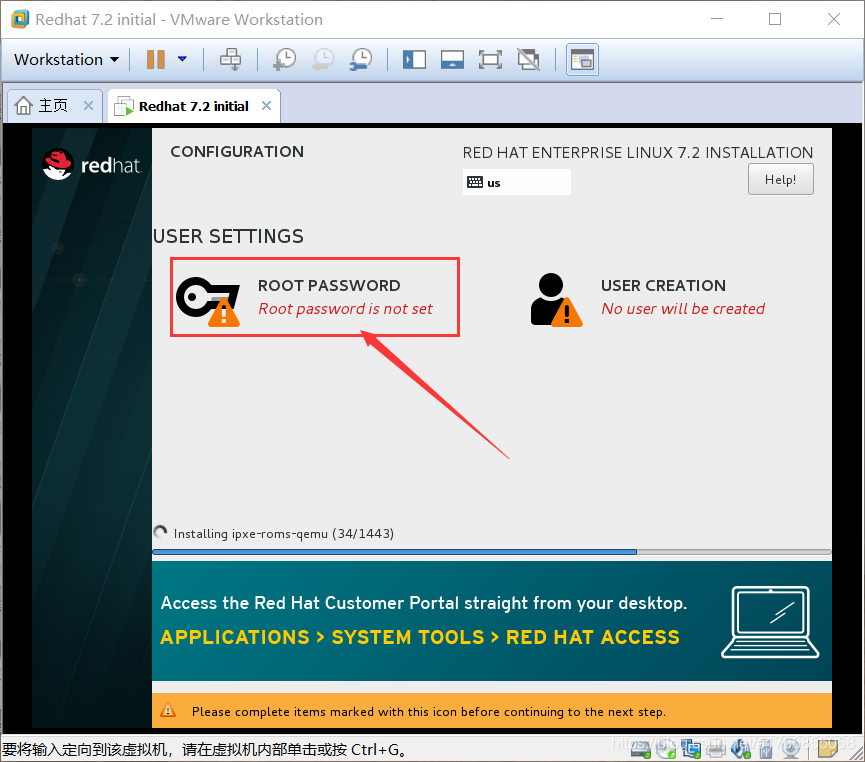Click the message log note icon
Screen dimensions: 865x762
coord(827,749)
